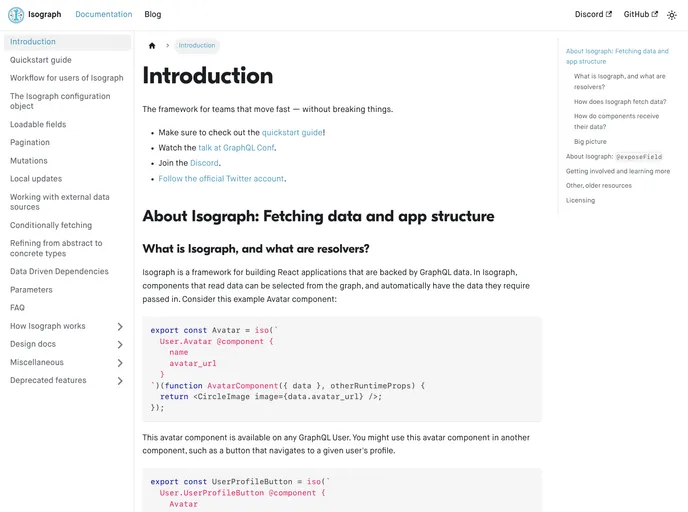The width and height of the screenshot is (688, 512).
Task: Open the Discord link in bullet list
Action: (204, 163)
